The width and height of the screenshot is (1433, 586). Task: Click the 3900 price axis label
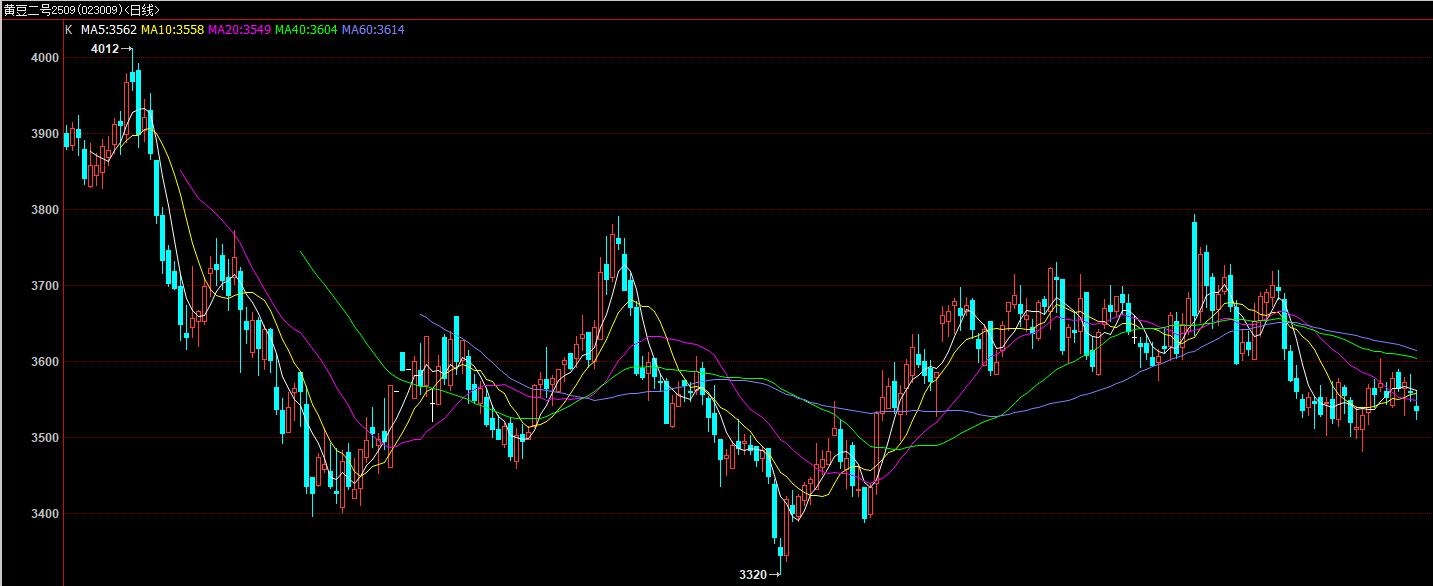tap(45, 134)
